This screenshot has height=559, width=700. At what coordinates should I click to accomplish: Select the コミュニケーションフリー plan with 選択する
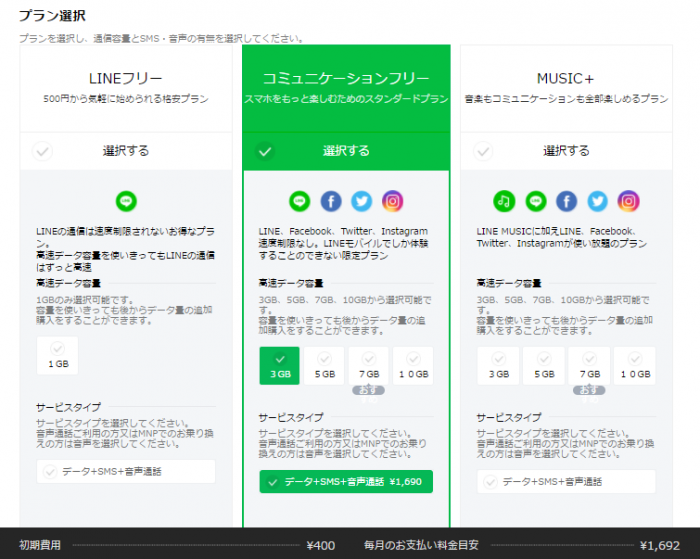[x=346, y=151]
